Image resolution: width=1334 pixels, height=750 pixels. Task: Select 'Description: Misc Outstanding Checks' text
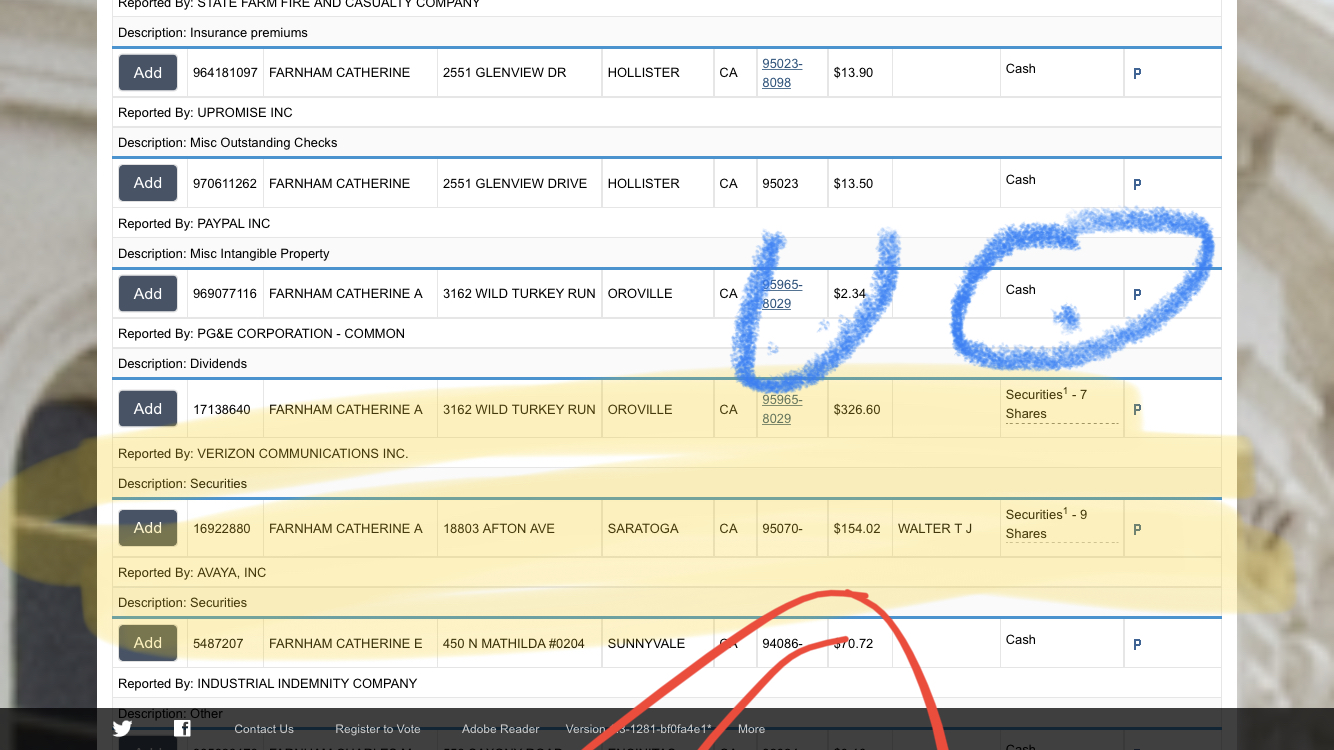pos(228,143)
